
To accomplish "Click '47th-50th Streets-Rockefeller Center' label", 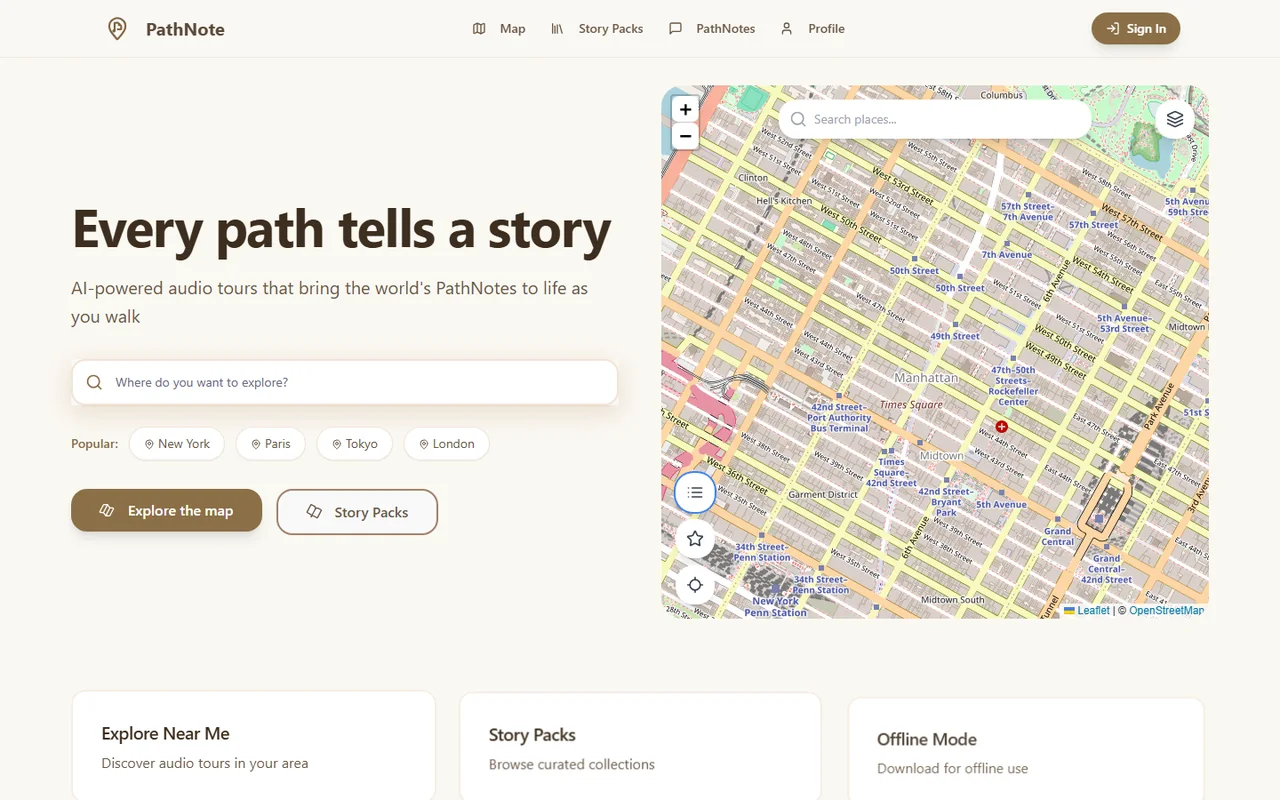I will [1014, 386].
